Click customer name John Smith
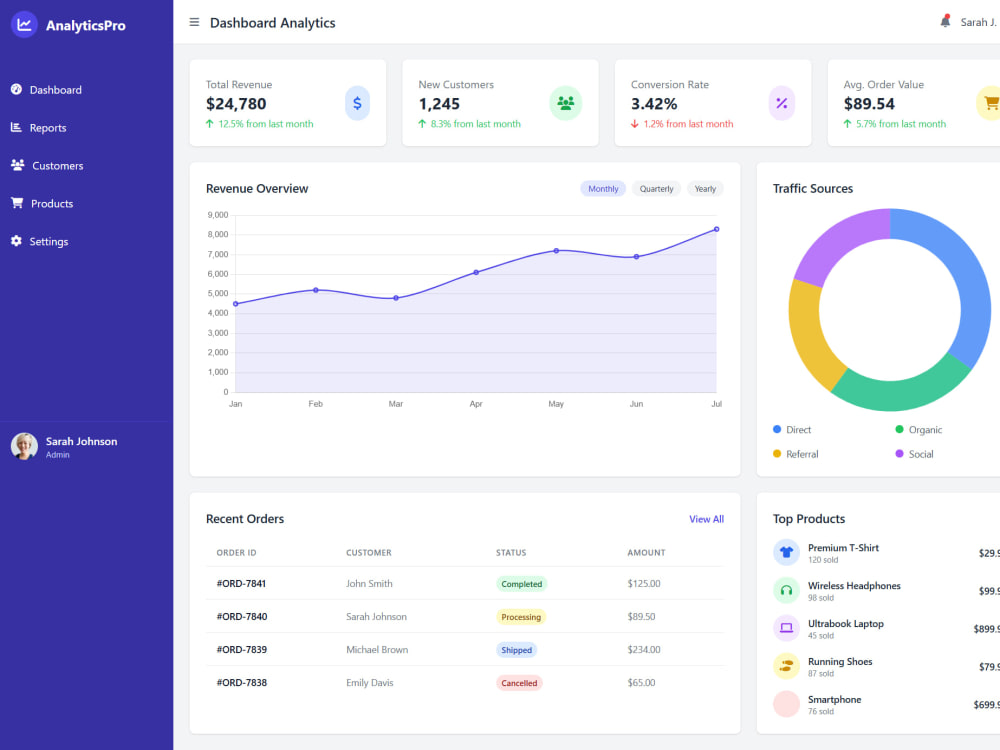1000x750 pixels. pos(369,584)
